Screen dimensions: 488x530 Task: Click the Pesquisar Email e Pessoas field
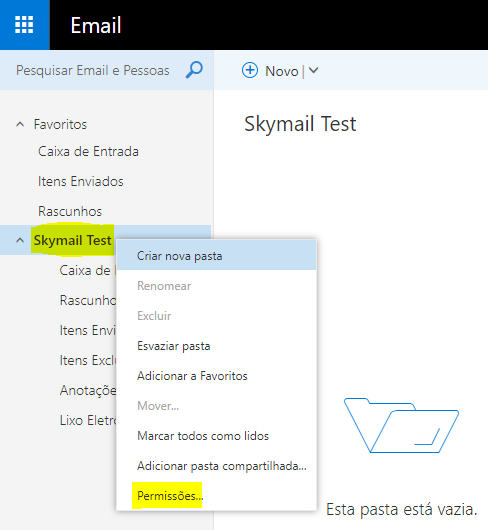93,70
